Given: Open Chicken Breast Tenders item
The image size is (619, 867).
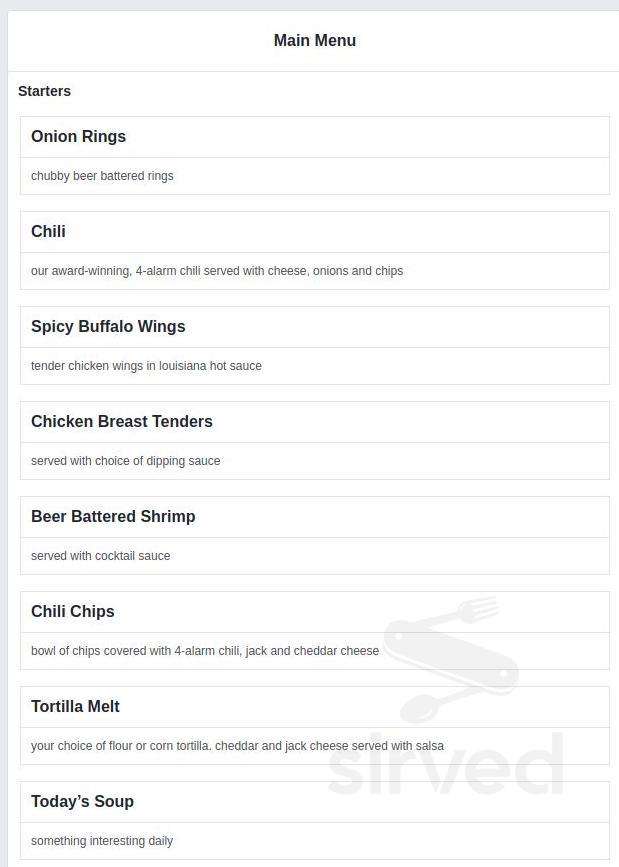Looking at the screenshot, I should 122,421.
